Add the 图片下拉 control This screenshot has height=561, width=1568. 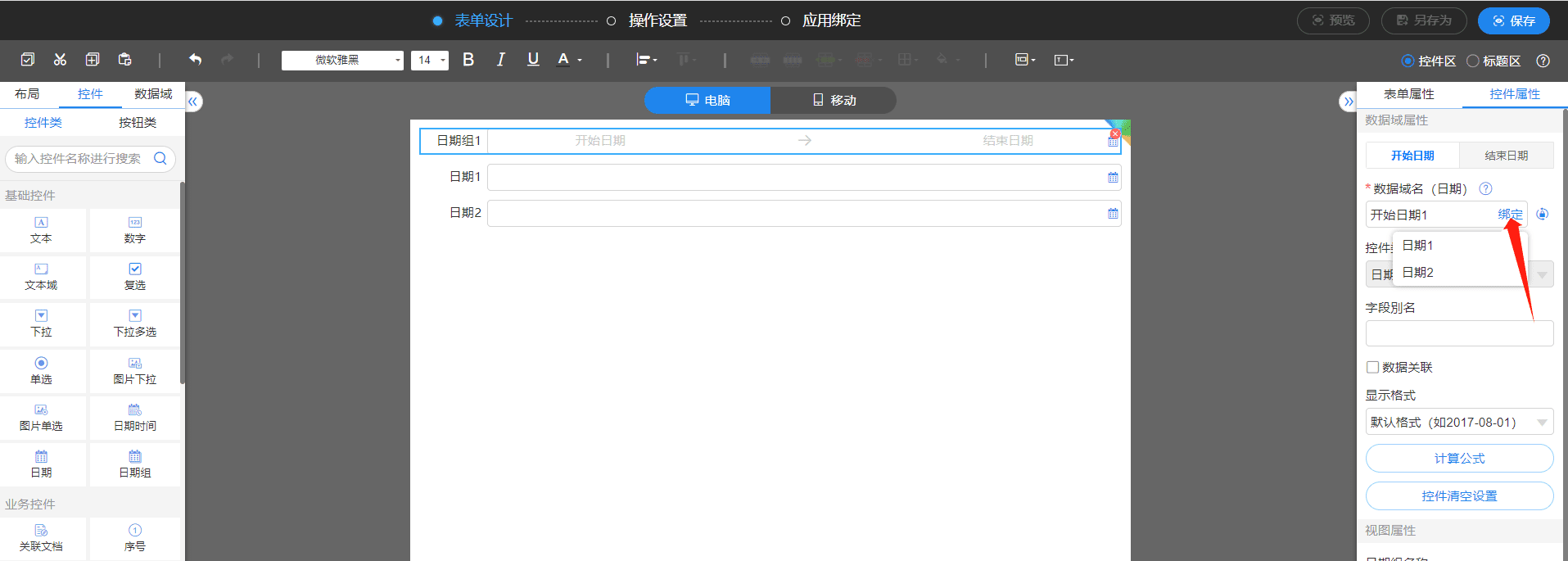(x=135, y=371)
